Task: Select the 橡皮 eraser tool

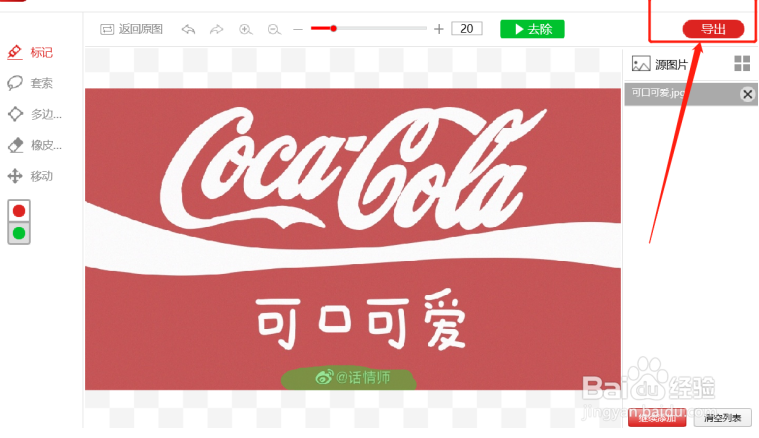Action: click(x=35, y=145)
